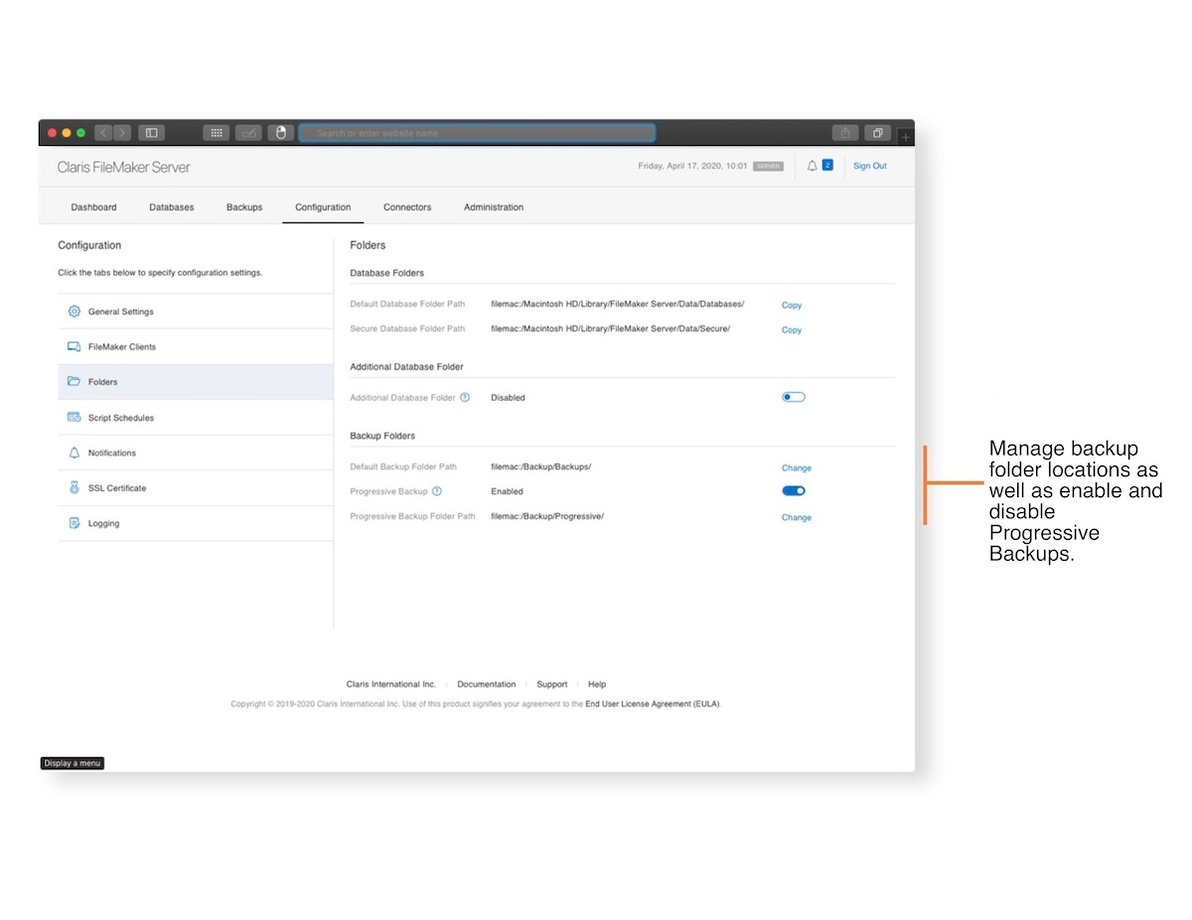The height and width of the screenshot is (920, 1192).
Task: Switch to the Dashboard tab
Action: coord(94,207)
